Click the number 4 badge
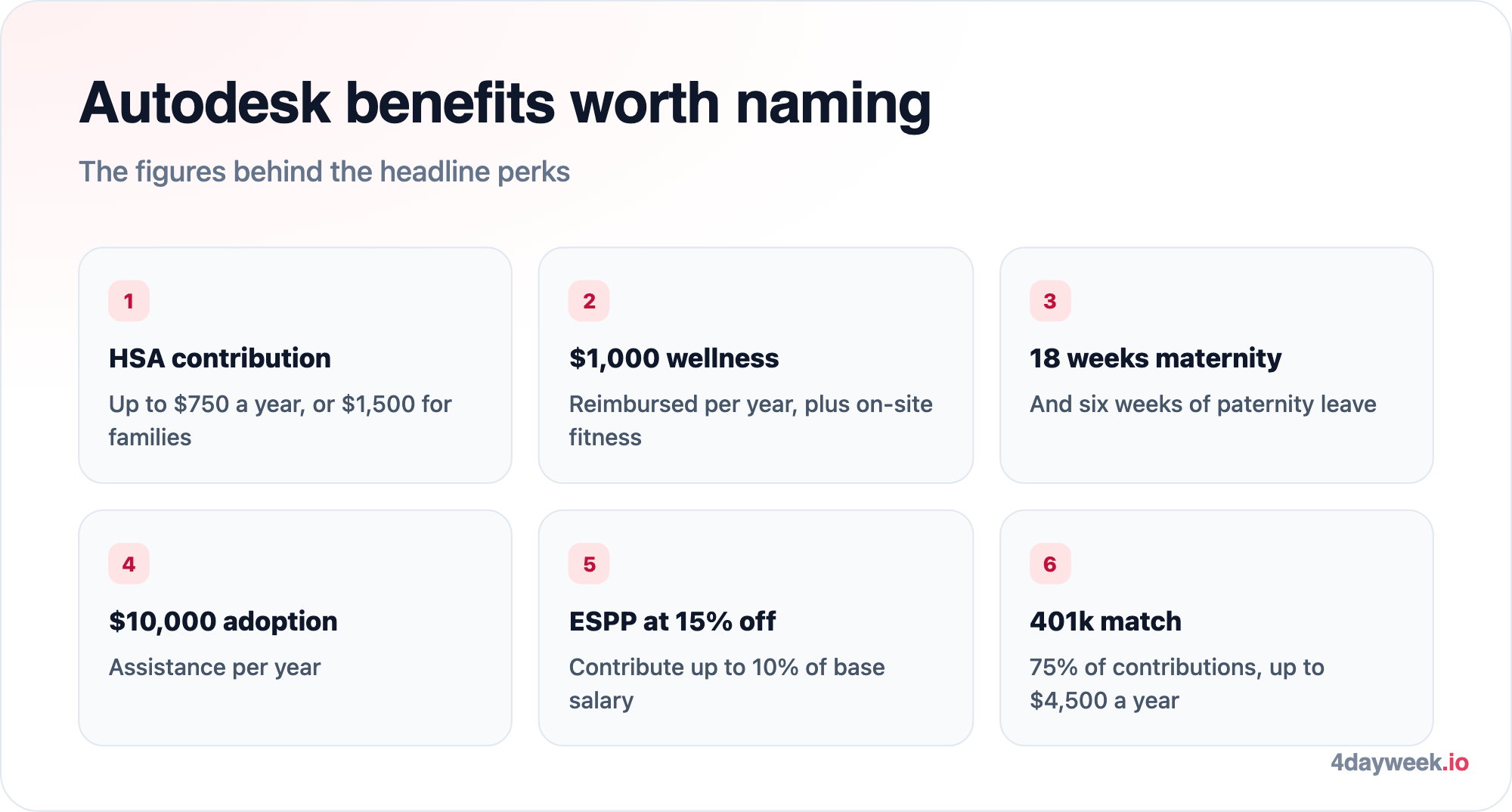The image size is (1512, 812). tap(129, 564)
